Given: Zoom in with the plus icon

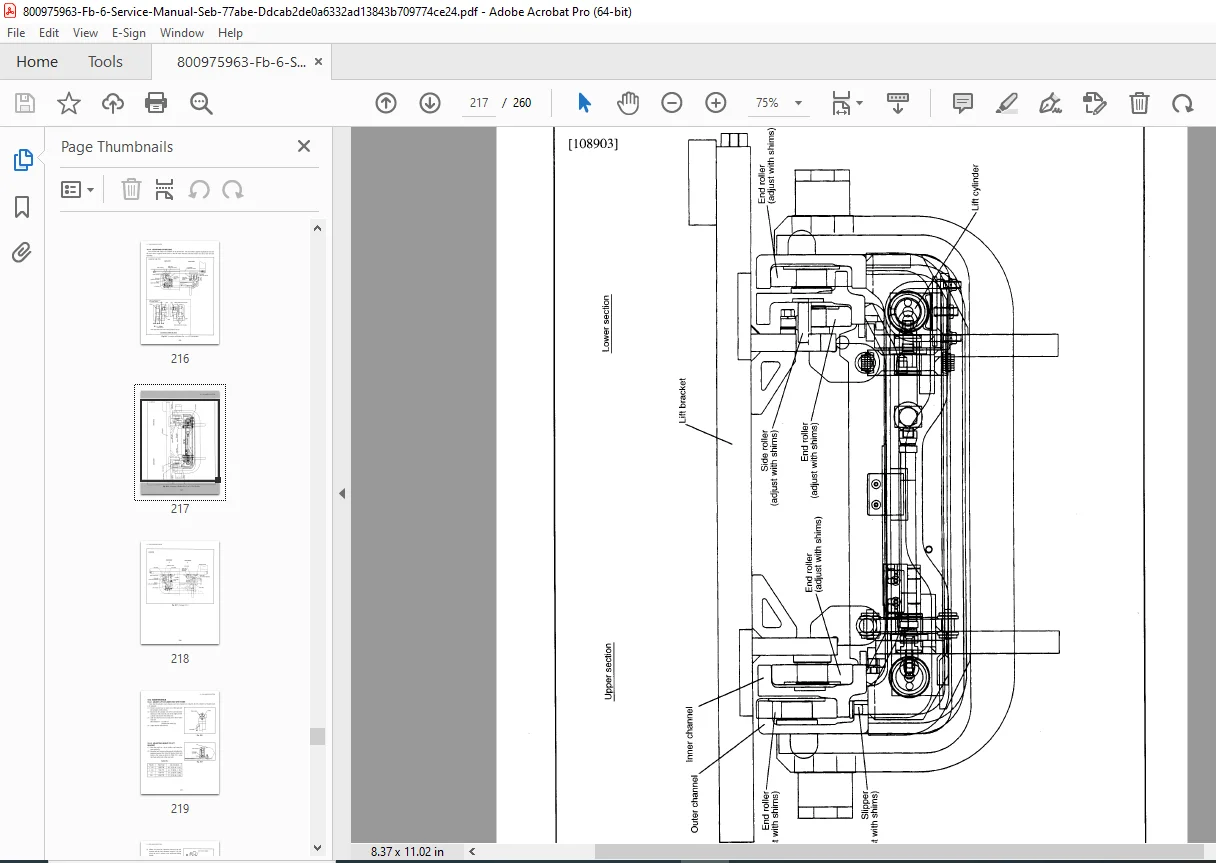Looking at the screenshot, I should pos(716,103).
